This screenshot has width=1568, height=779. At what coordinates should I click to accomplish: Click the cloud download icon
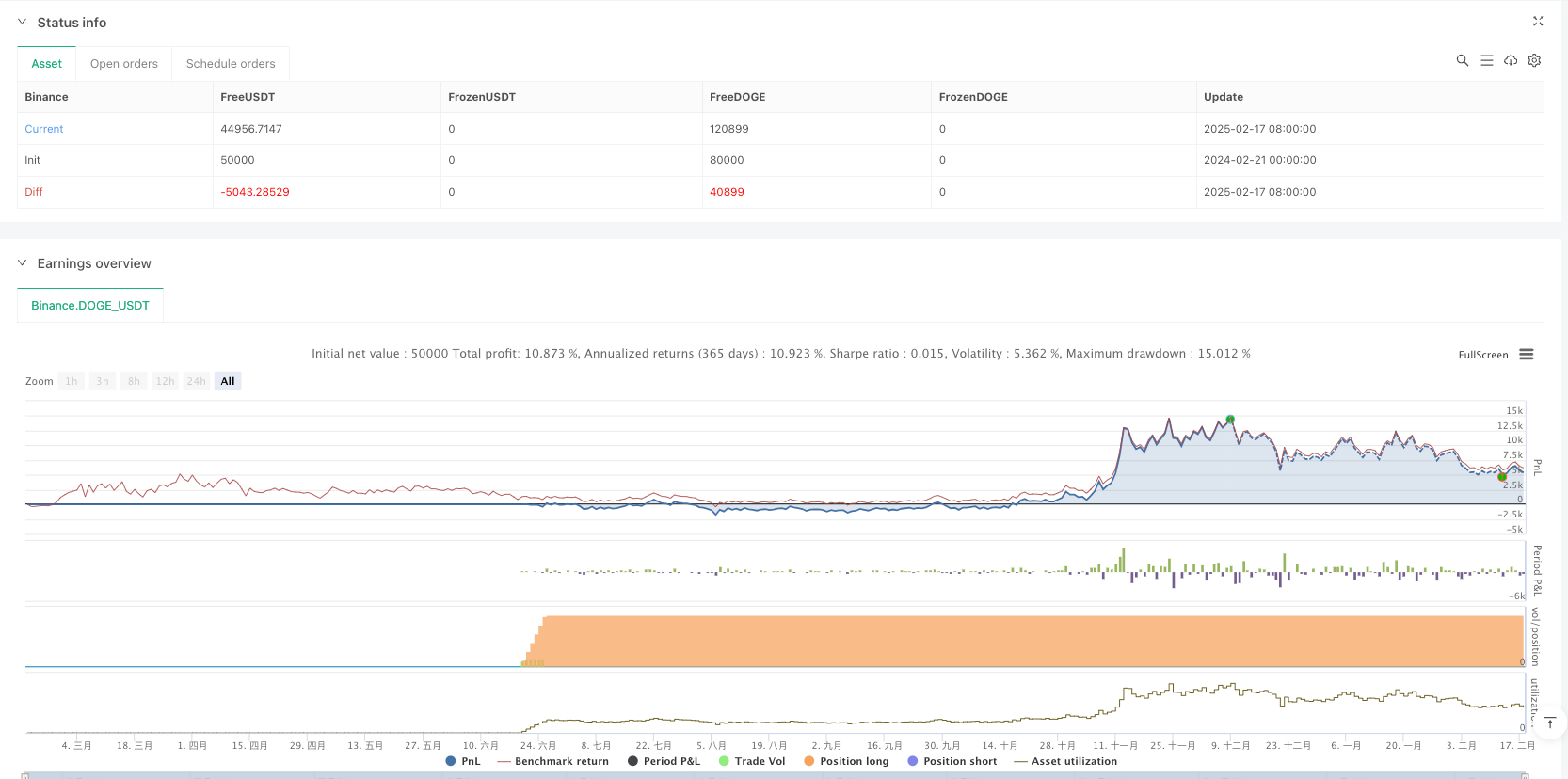coord(1511,60)
